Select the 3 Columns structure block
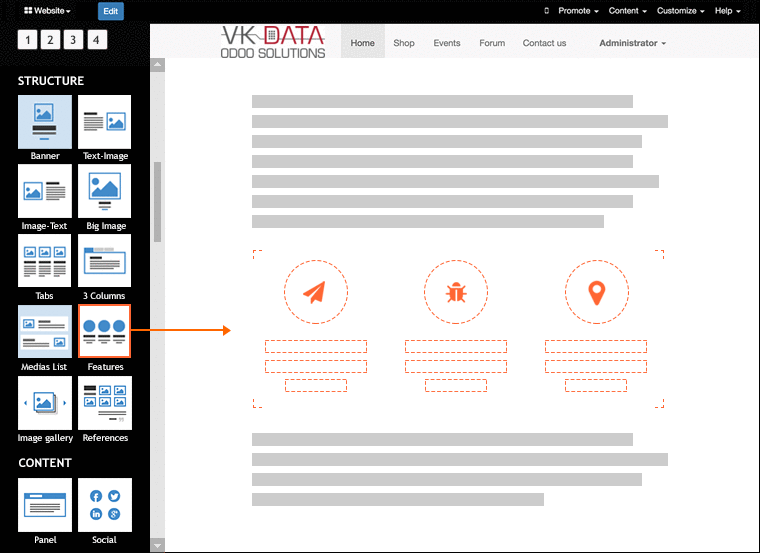760x553 pixels. pos(104,261)
